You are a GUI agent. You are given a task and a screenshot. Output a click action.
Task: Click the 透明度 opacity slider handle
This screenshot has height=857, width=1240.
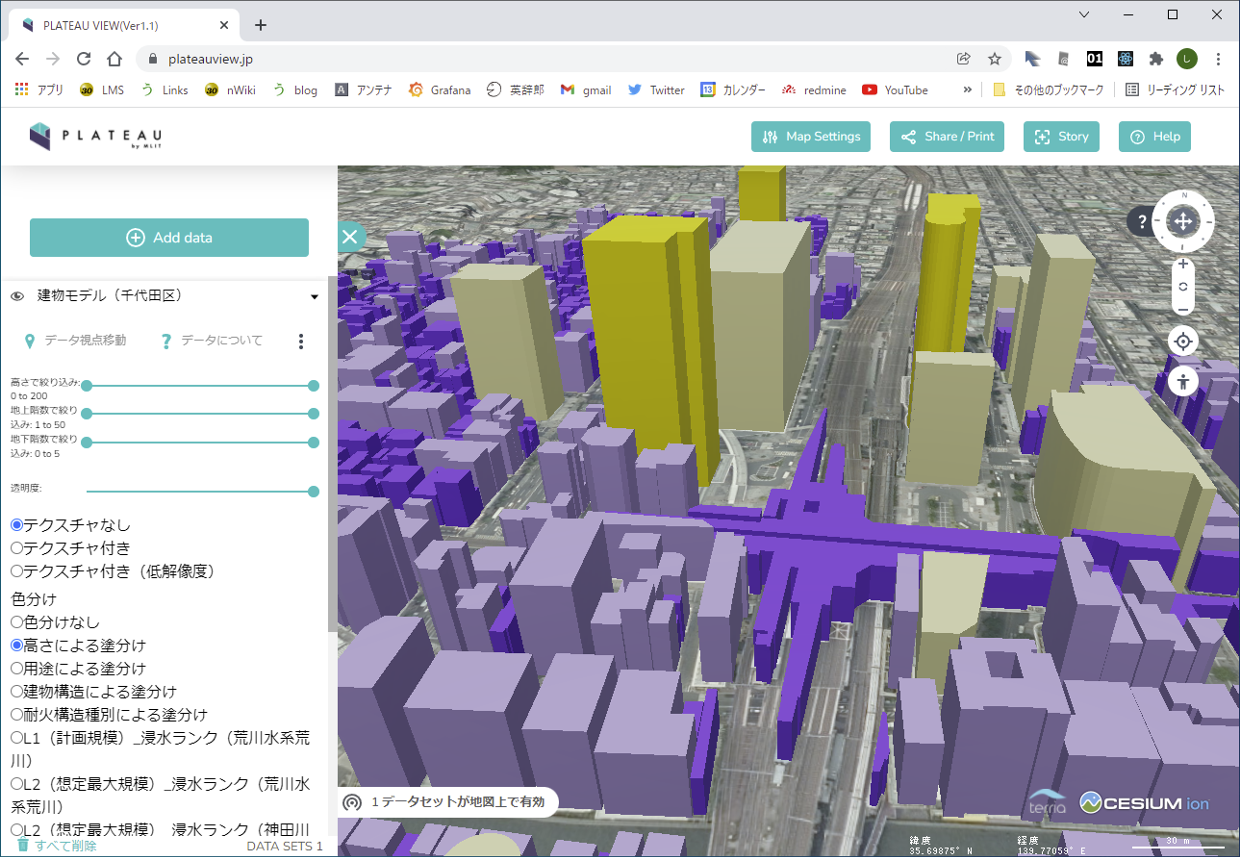[314, 492]
